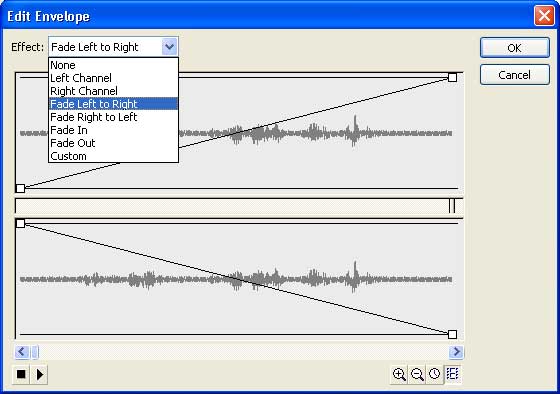This screenshot has height=394, width=560.
Task: Zoom in on the envelope
Action: click(x=399, y=374)
